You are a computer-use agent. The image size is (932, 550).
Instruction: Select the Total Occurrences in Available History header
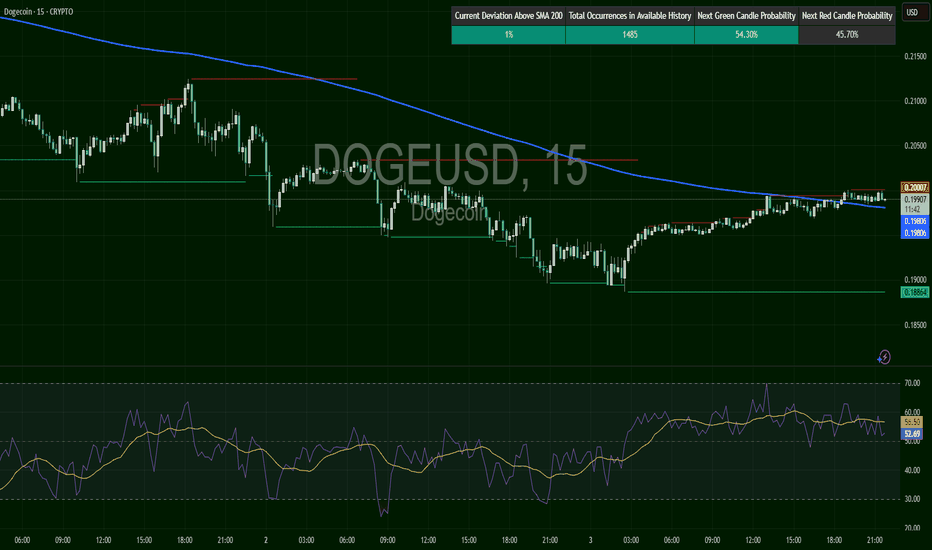[629, 16]
